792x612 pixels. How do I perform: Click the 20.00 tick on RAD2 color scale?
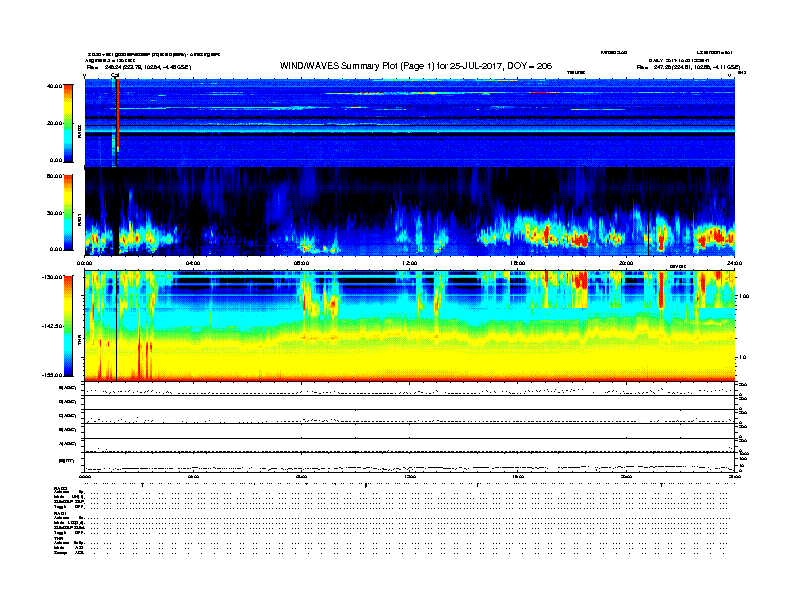54,123
